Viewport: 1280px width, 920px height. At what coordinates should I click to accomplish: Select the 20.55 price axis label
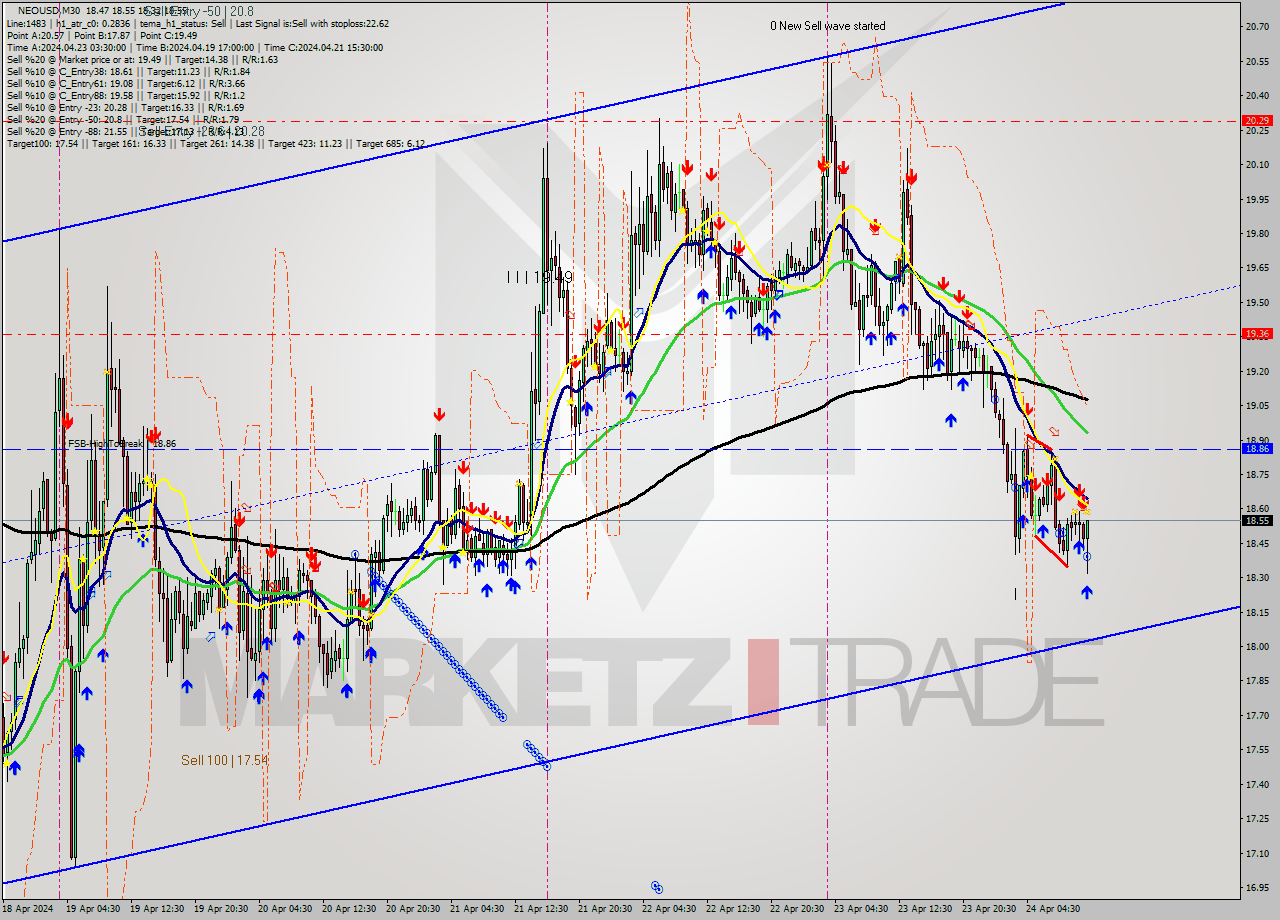click(1257, 61)
